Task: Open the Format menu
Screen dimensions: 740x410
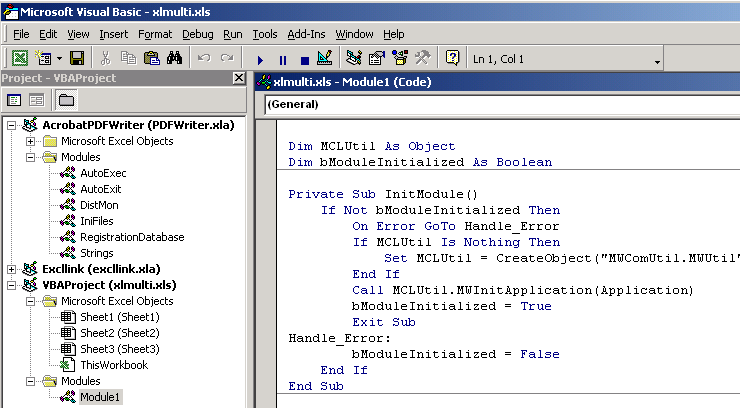Action: click(155, 34)
